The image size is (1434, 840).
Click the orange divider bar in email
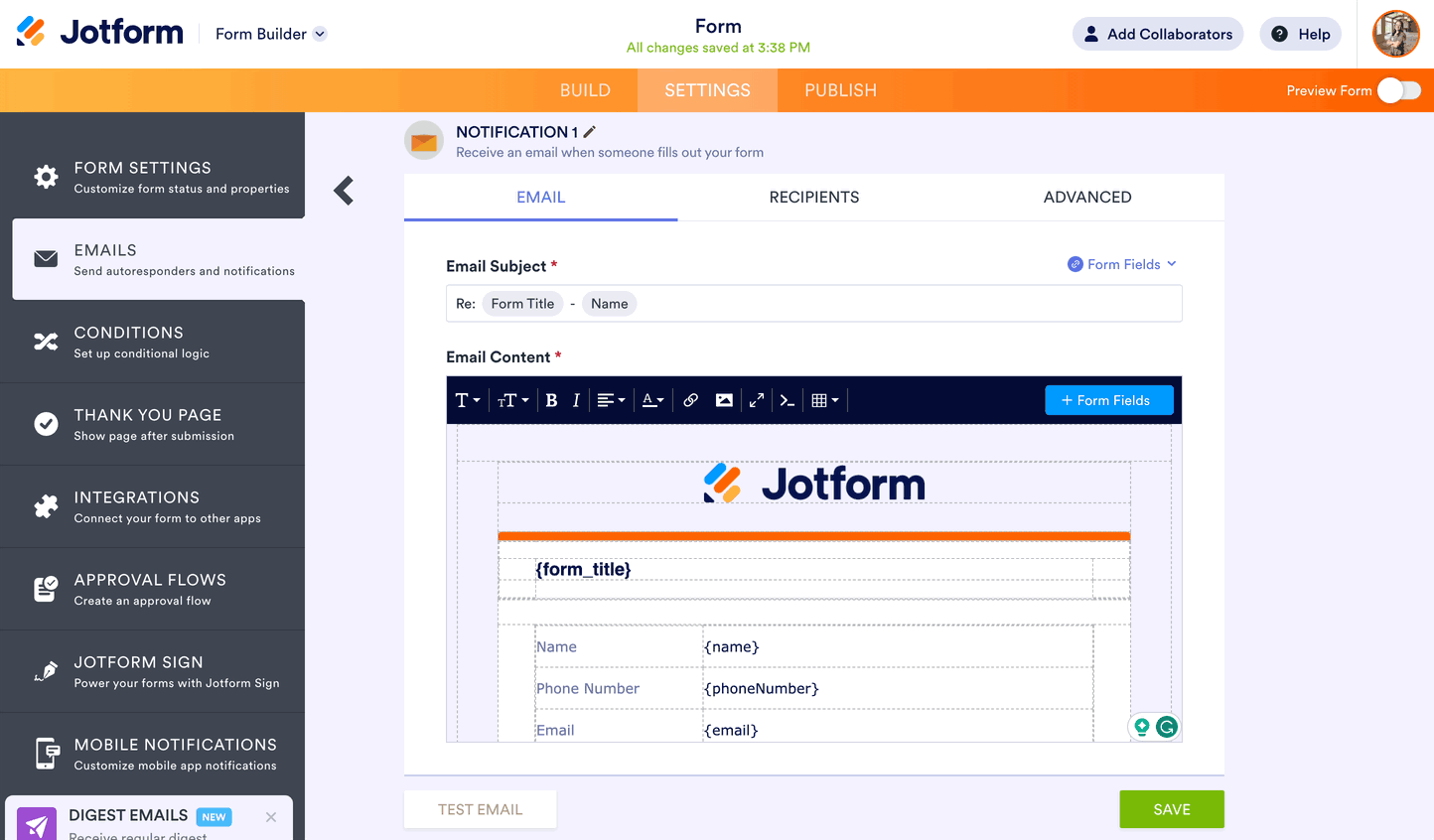pos(813,536)
